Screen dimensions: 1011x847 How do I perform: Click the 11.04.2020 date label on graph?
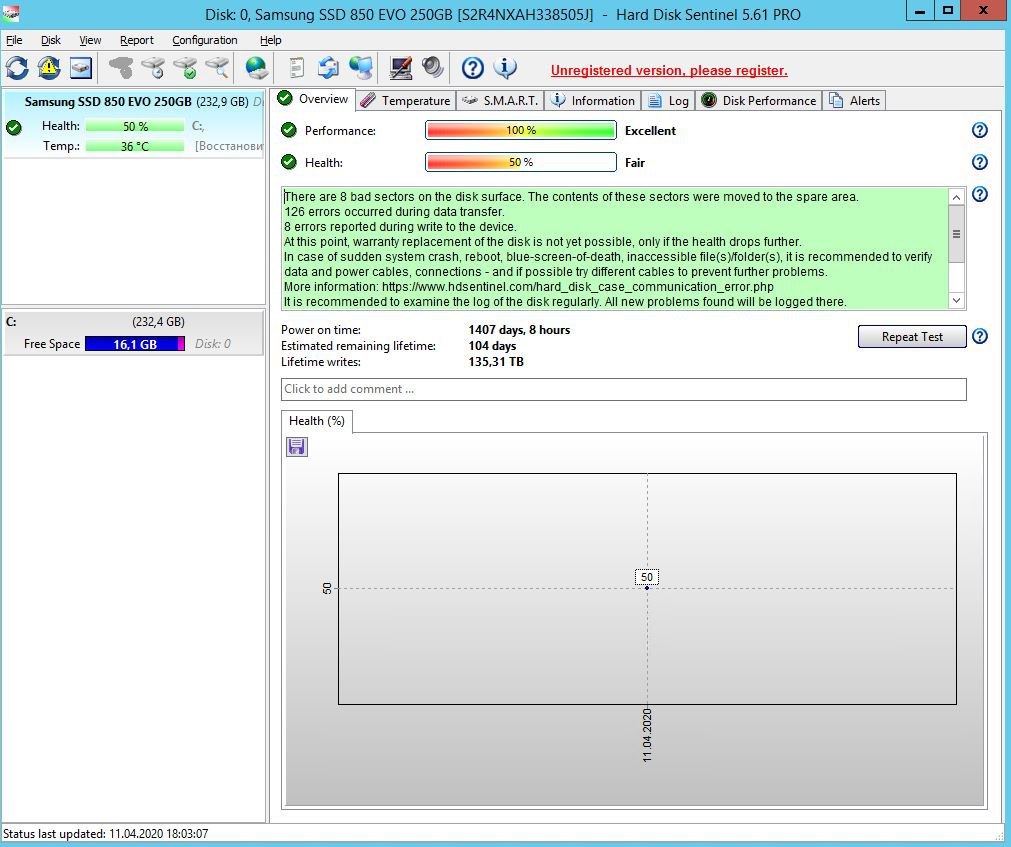tap(647, 735)
